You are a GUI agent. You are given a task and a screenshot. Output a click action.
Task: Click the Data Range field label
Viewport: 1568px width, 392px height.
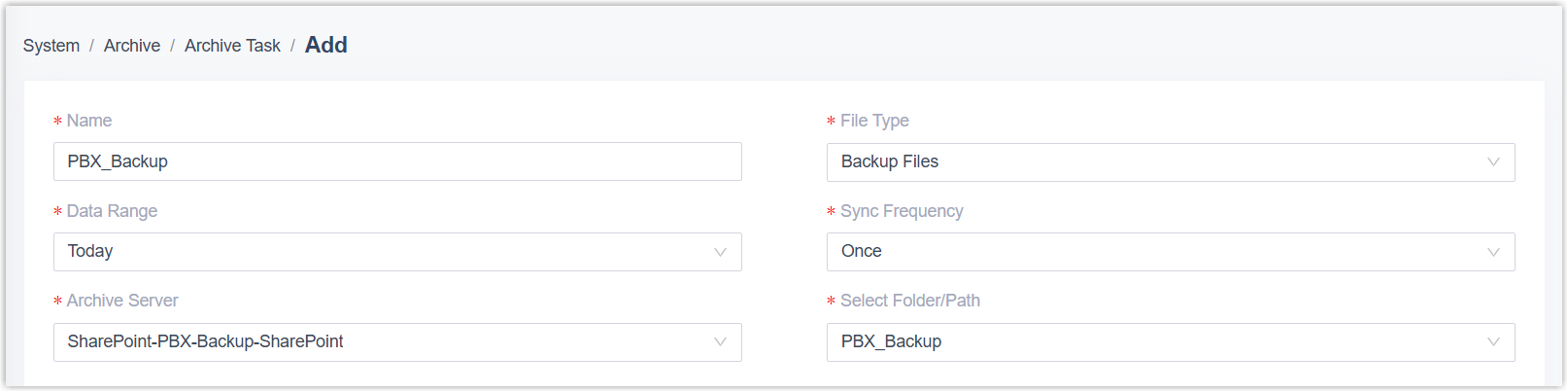coord(112,211)
